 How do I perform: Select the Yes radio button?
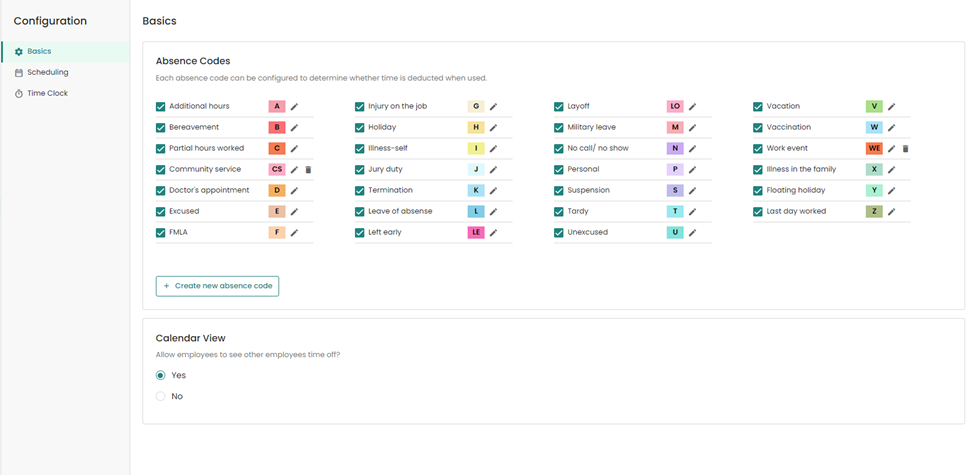click(161, 376)
